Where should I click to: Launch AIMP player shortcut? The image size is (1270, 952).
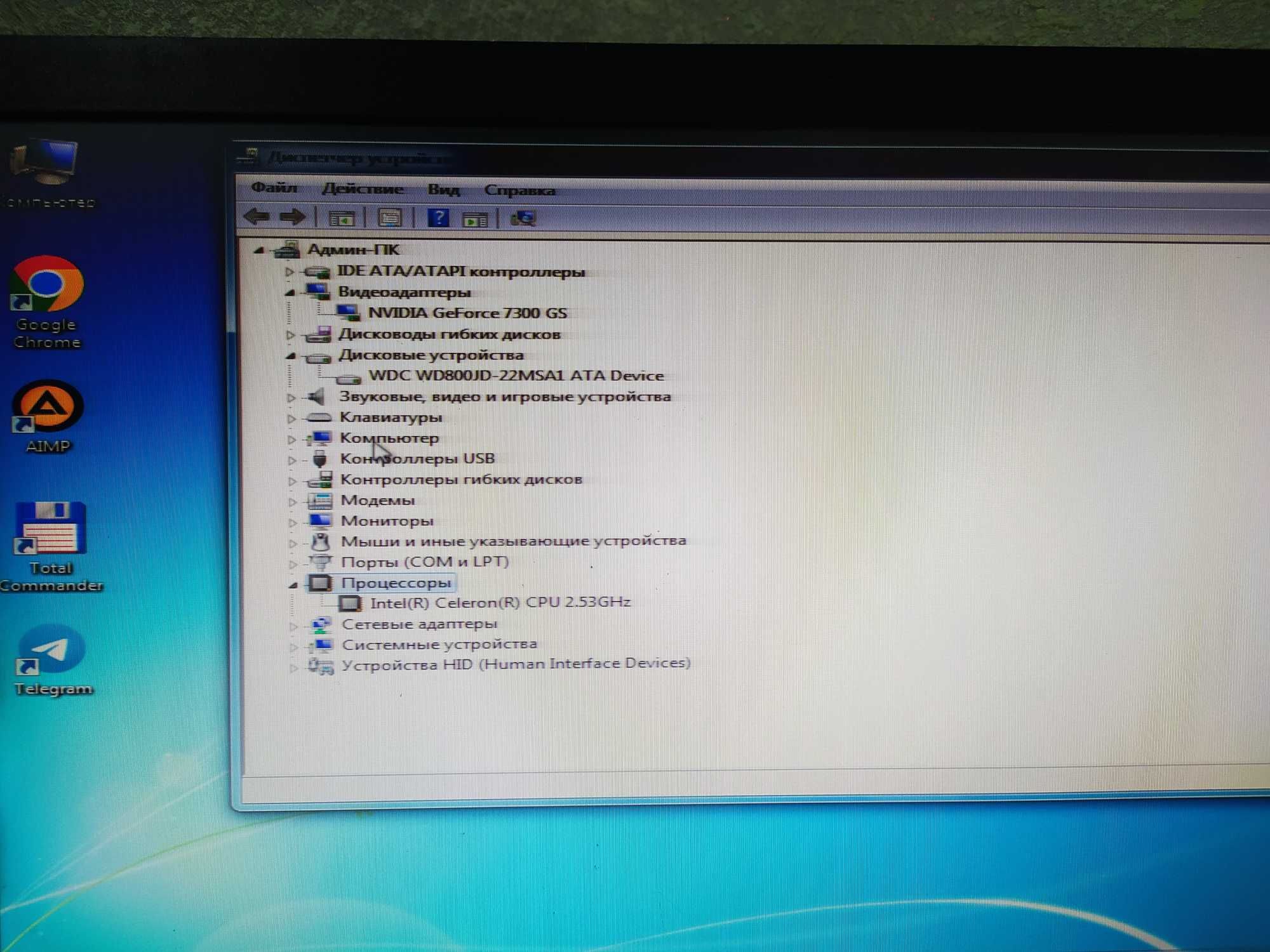(48, 416)
